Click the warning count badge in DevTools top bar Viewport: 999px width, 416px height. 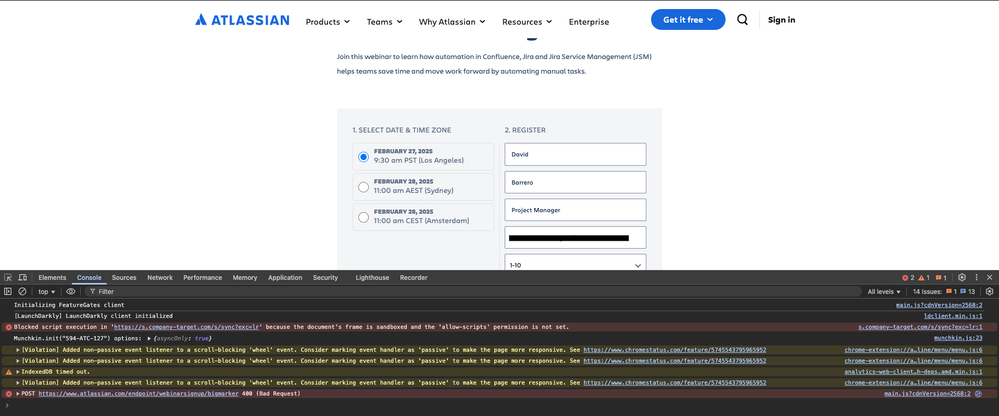[924, 278]
